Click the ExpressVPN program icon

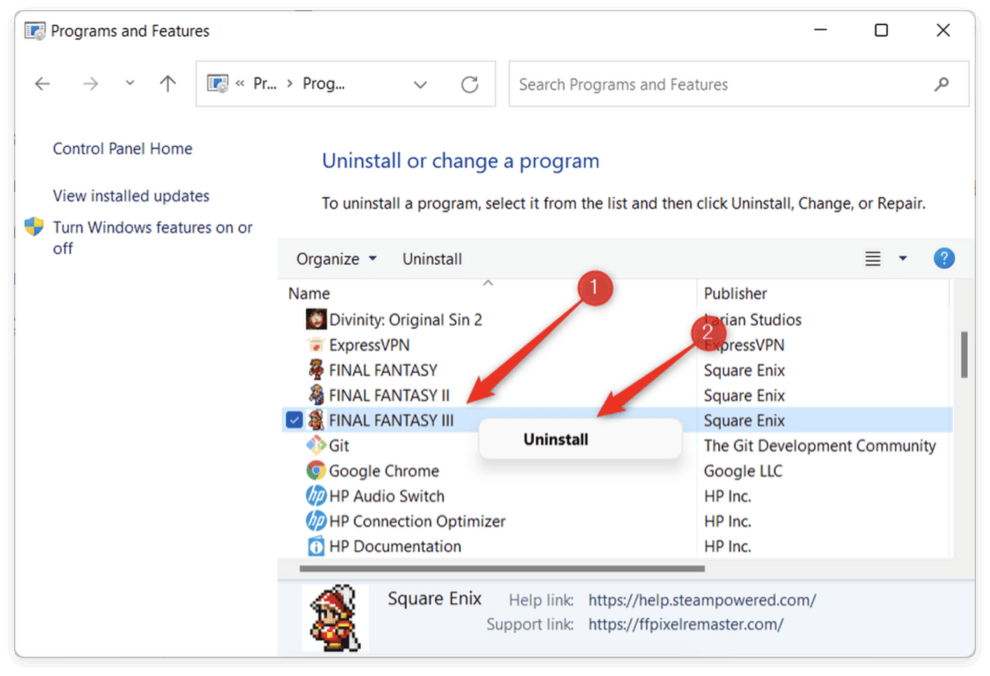315,345
